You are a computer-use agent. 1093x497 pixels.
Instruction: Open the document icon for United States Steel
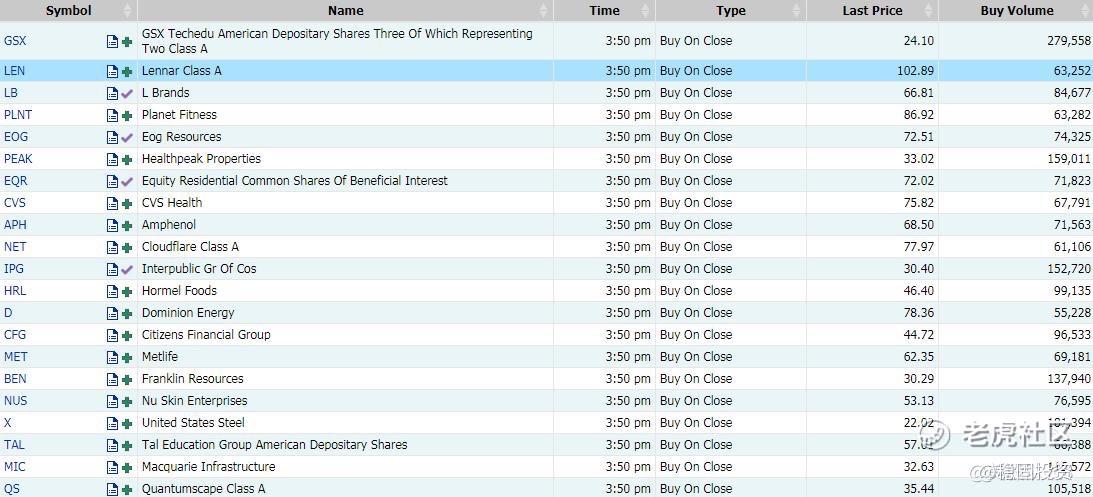[x=112, y=424]
